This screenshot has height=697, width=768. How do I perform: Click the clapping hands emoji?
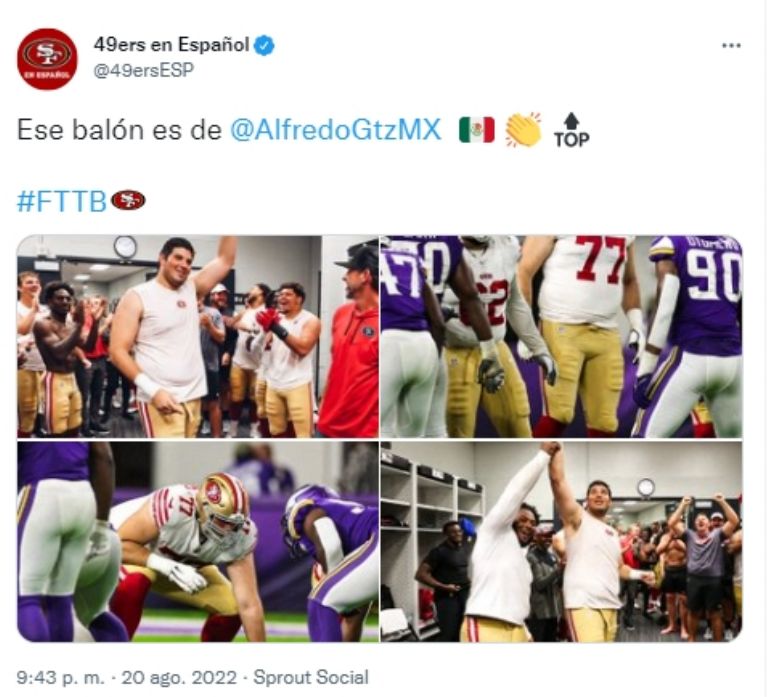(523, 130)
